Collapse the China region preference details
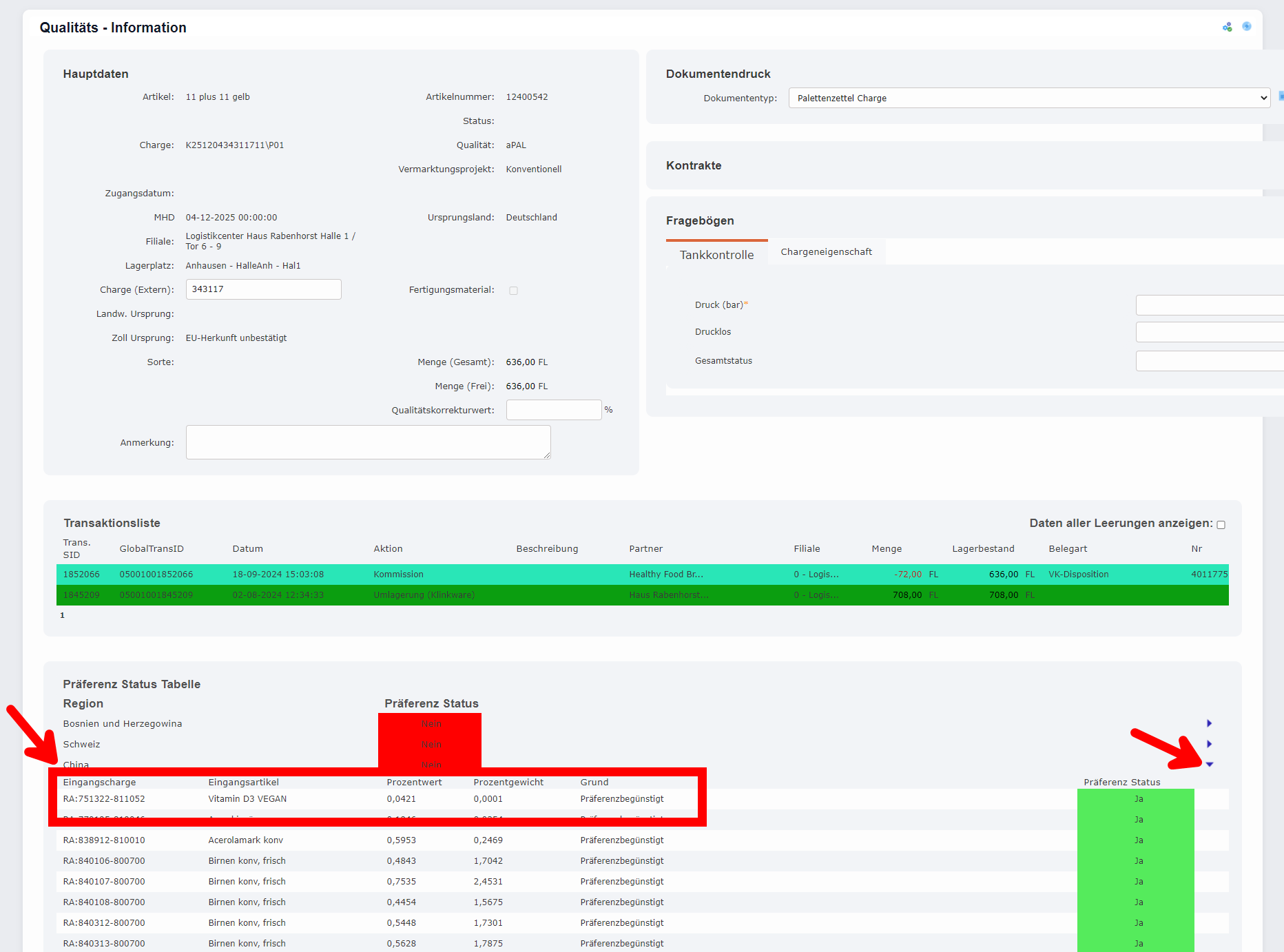The height and width of the screenshot is (952, 1284). pos(1209,765)
